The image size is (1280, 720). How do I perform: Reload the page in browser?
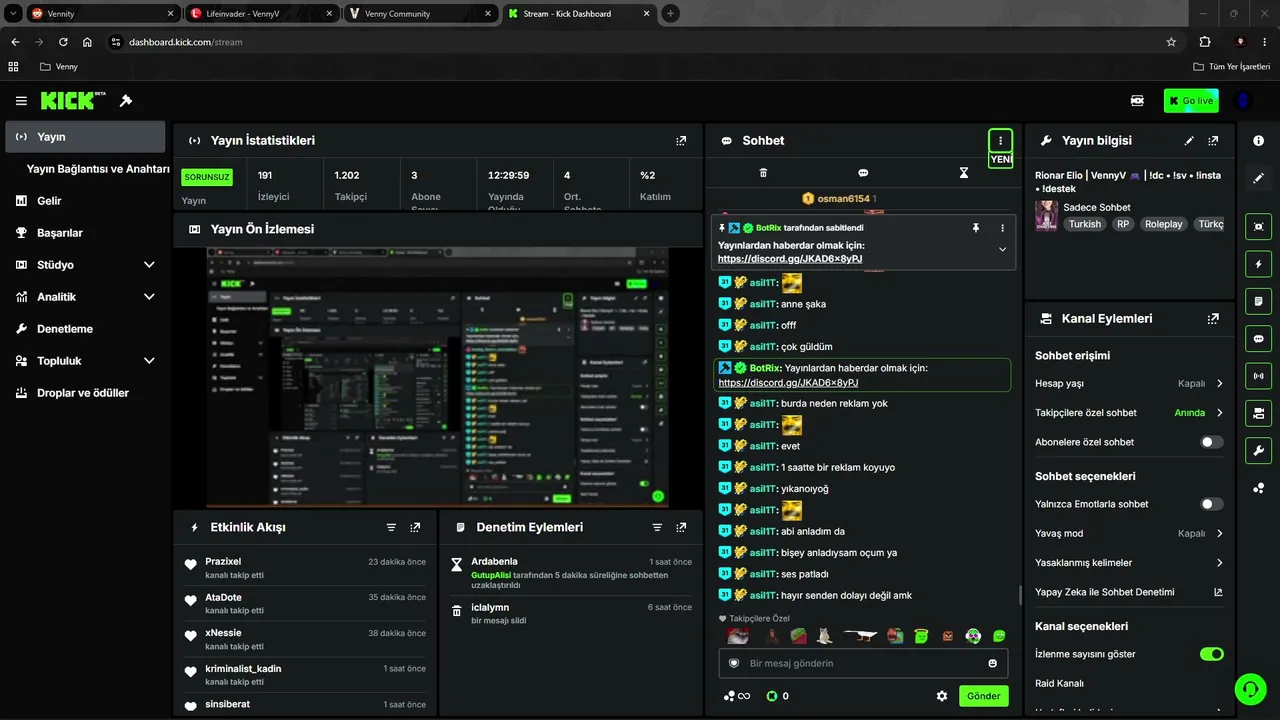[x=63, y=42]
